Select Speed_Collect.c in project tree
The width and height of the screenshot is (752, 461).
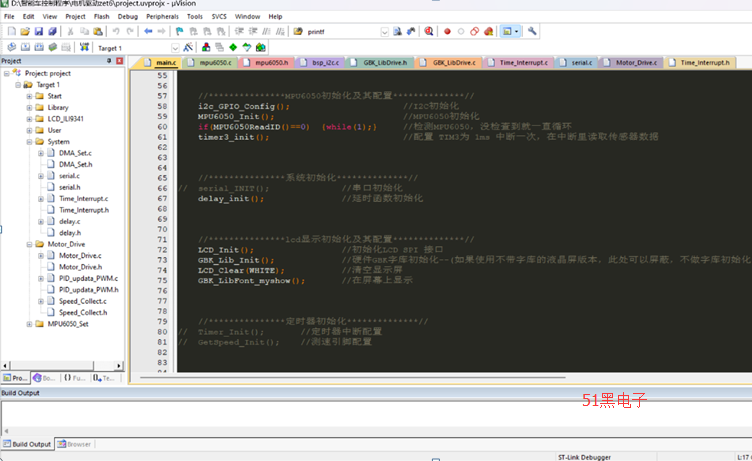coord(82,301)
